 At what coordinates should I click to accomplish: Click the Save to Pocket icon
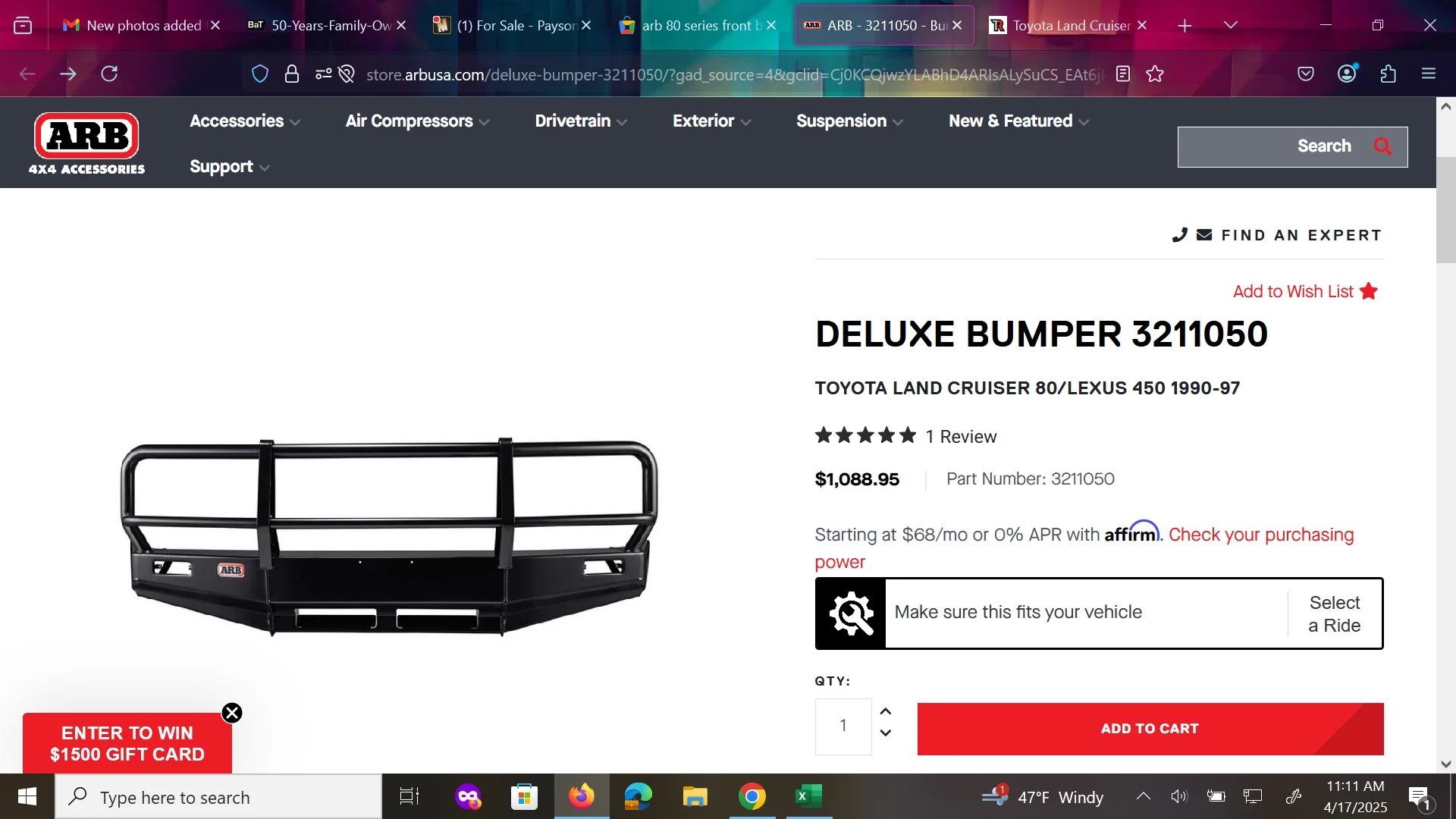(x=1306, y=74)
